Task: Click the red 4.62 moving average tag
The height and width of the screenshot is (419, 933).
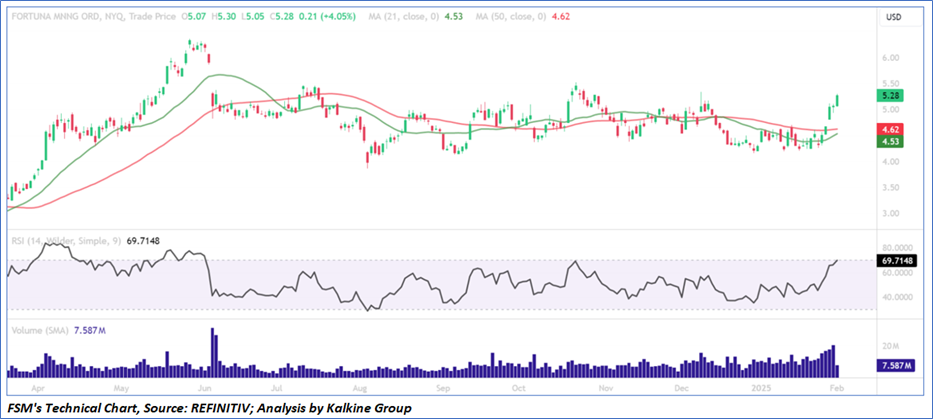Action: (891, 129)
